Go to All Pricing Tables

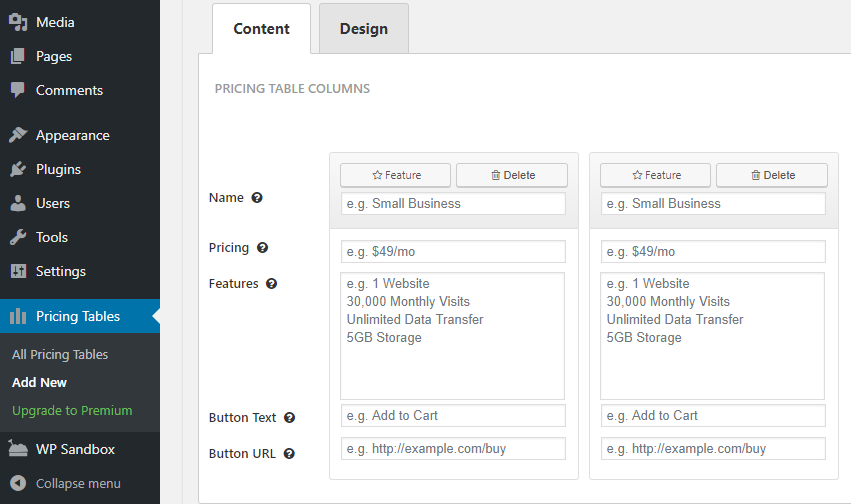60,355
